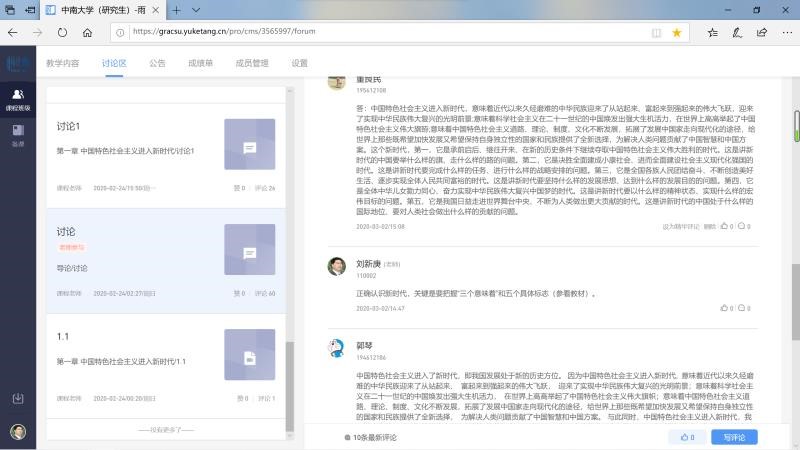
Task: Show the 10条最新评论 notification
Action: tap(375, 438)
